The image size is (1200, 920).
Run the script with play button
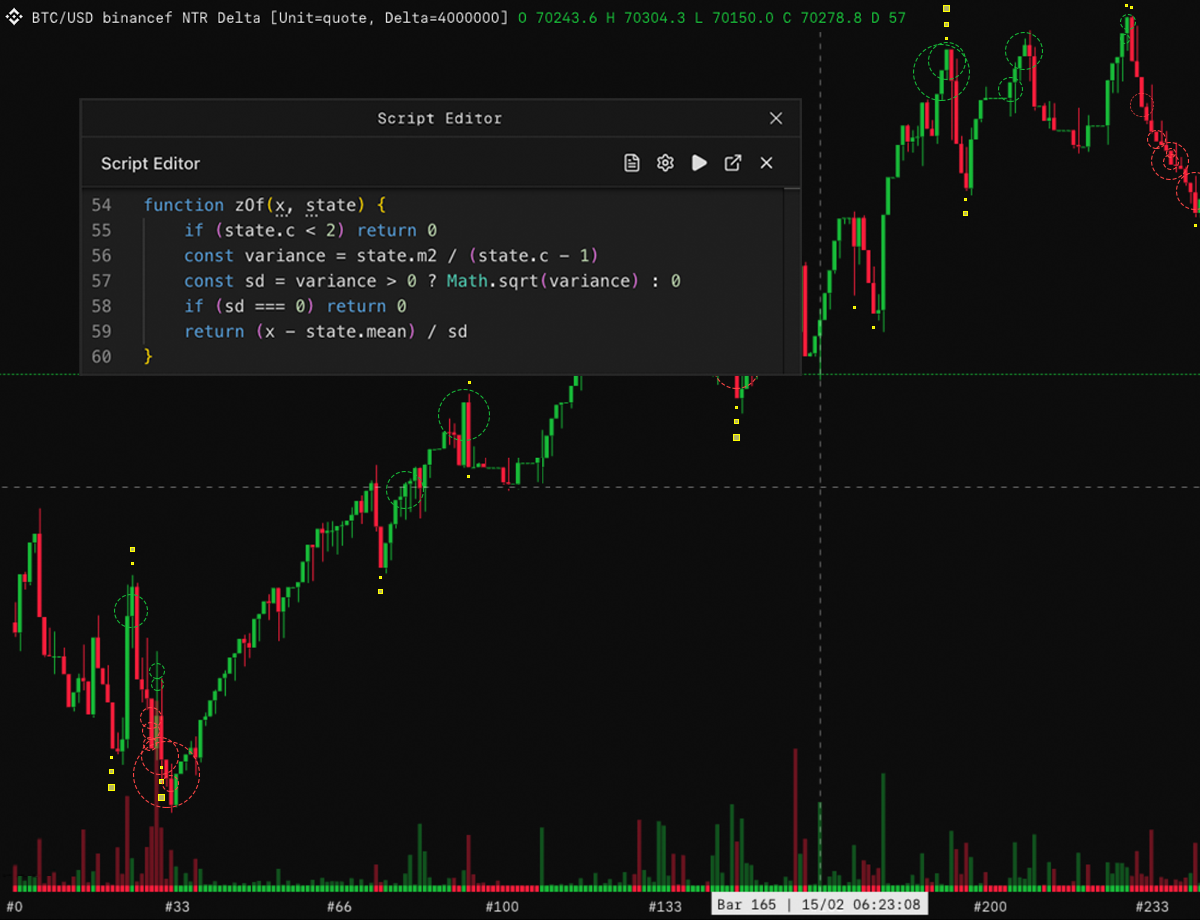[699, 163]
